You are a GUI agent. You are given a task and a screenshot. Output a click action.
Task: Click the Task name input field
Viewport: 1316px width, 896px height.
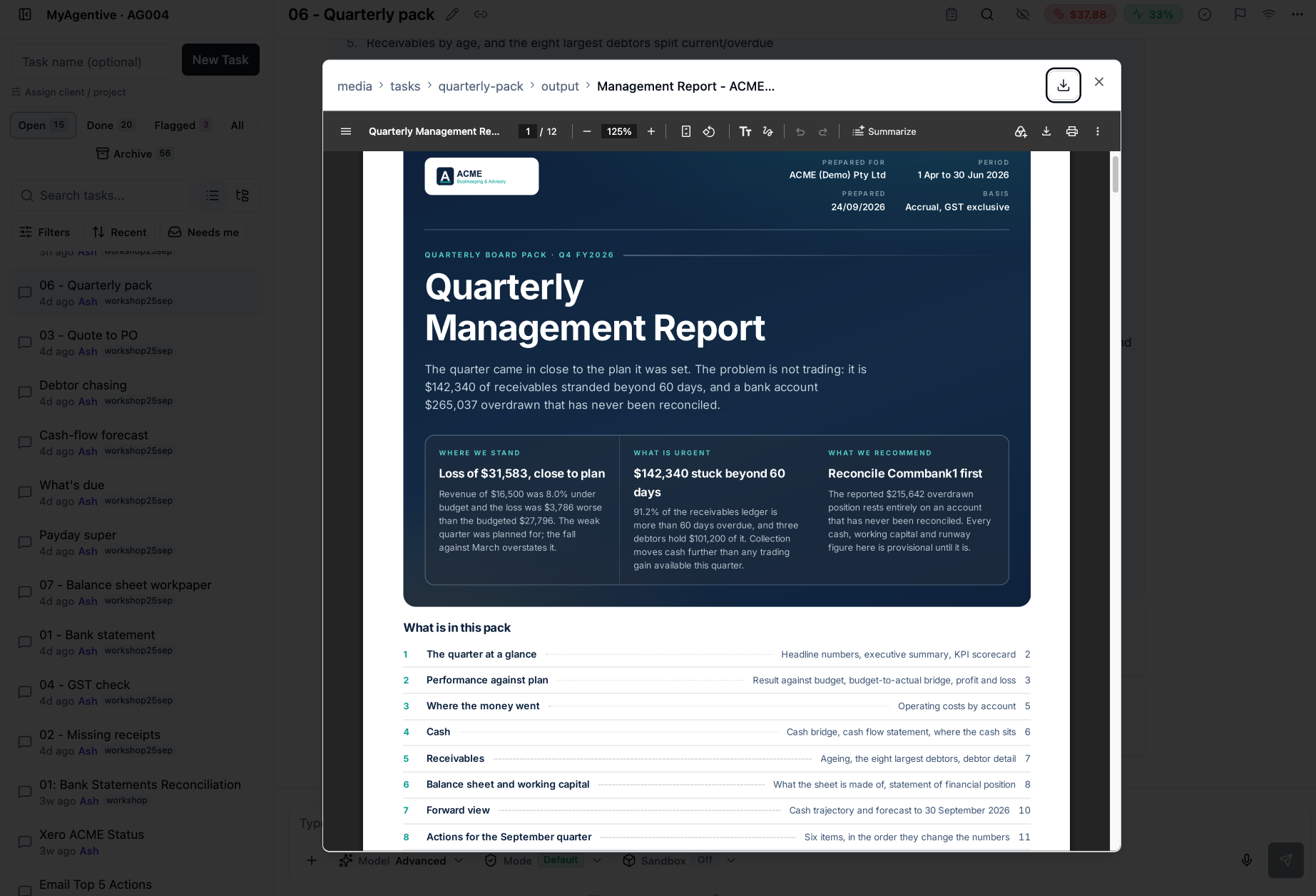click(93, 62)
